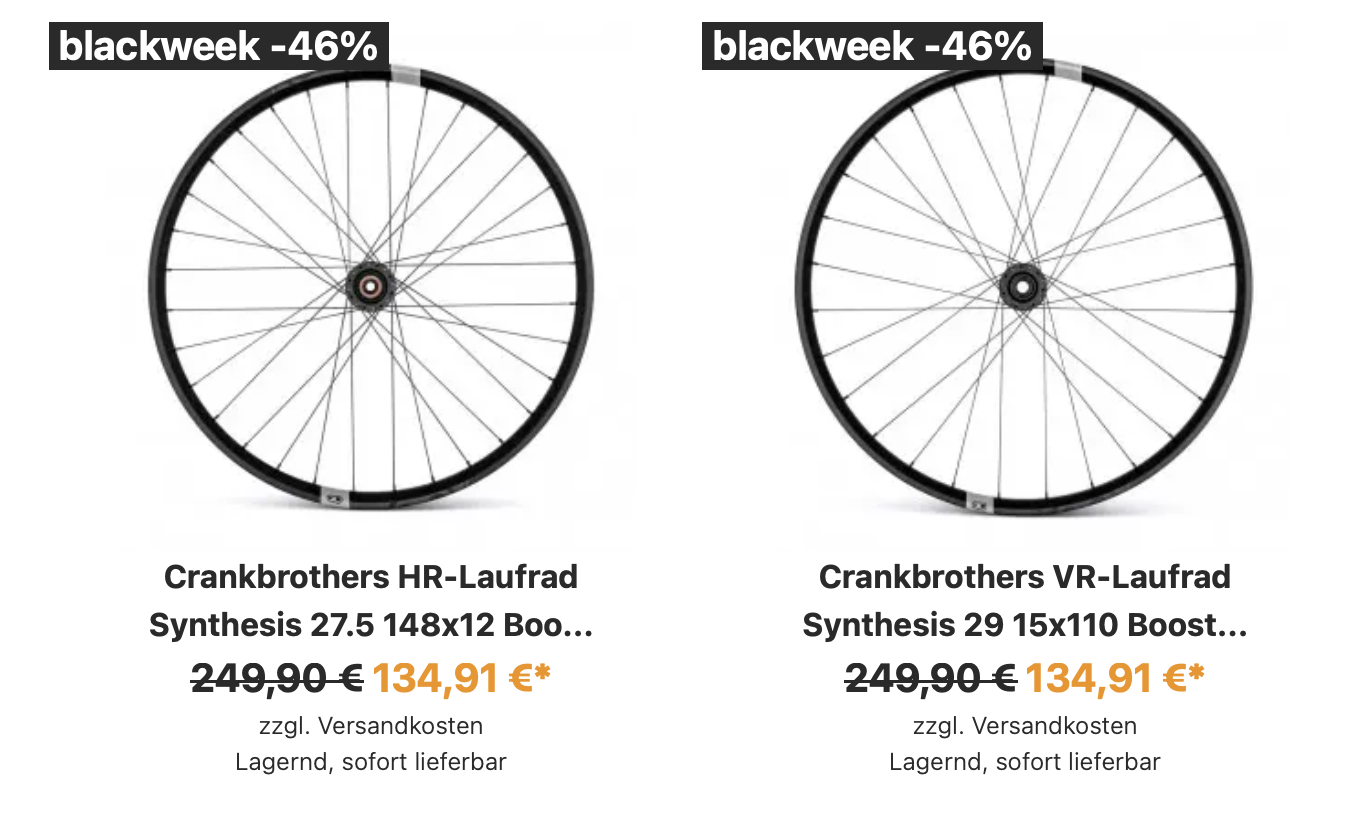Click the logo sticker on HR-Laufrad rim bottom
The image size is (1366, 824).
[334, 495]
